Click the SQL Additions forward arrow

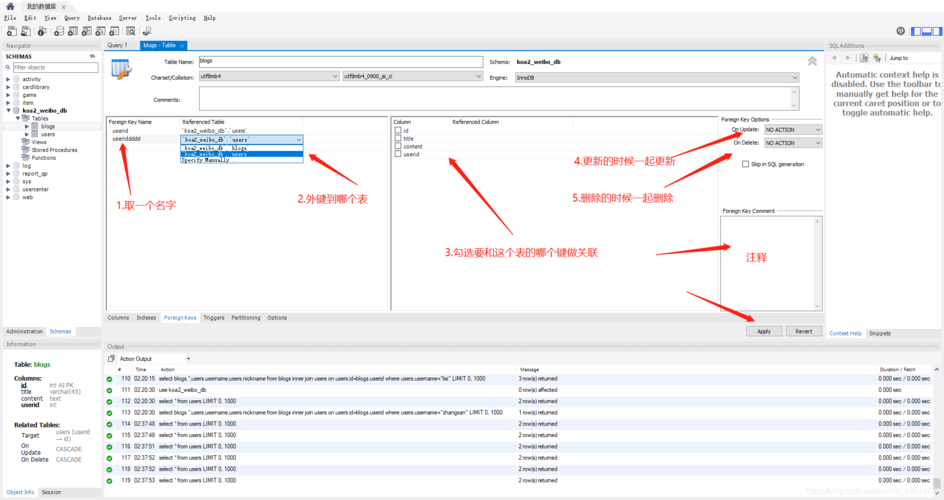pyautogui.click(x=848, y=58)
